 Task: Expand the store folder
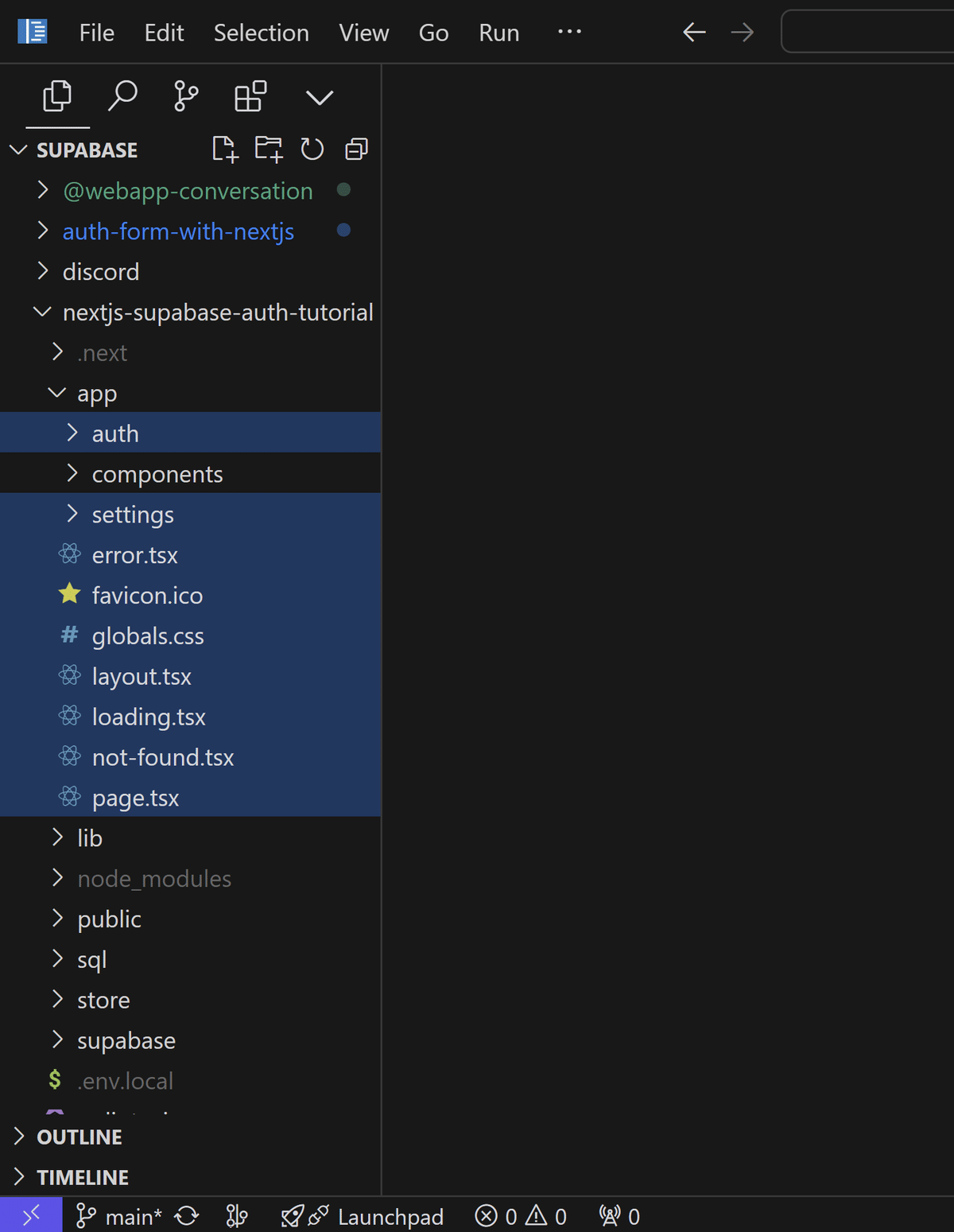pyautogui.click(x=191, y=1001)
